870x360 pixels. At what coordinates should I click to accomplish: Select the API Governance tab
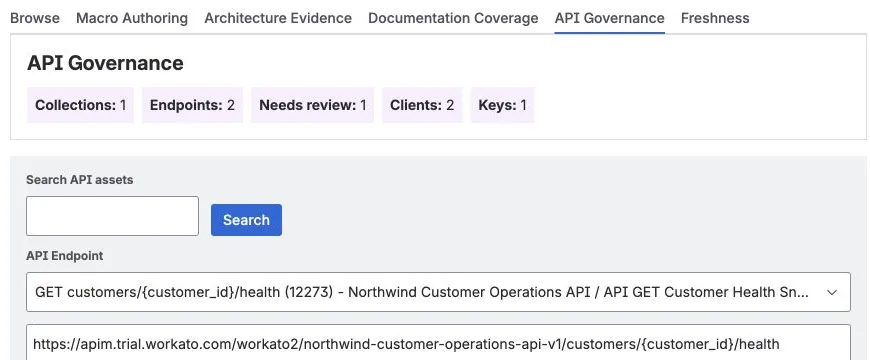[609, 18]
